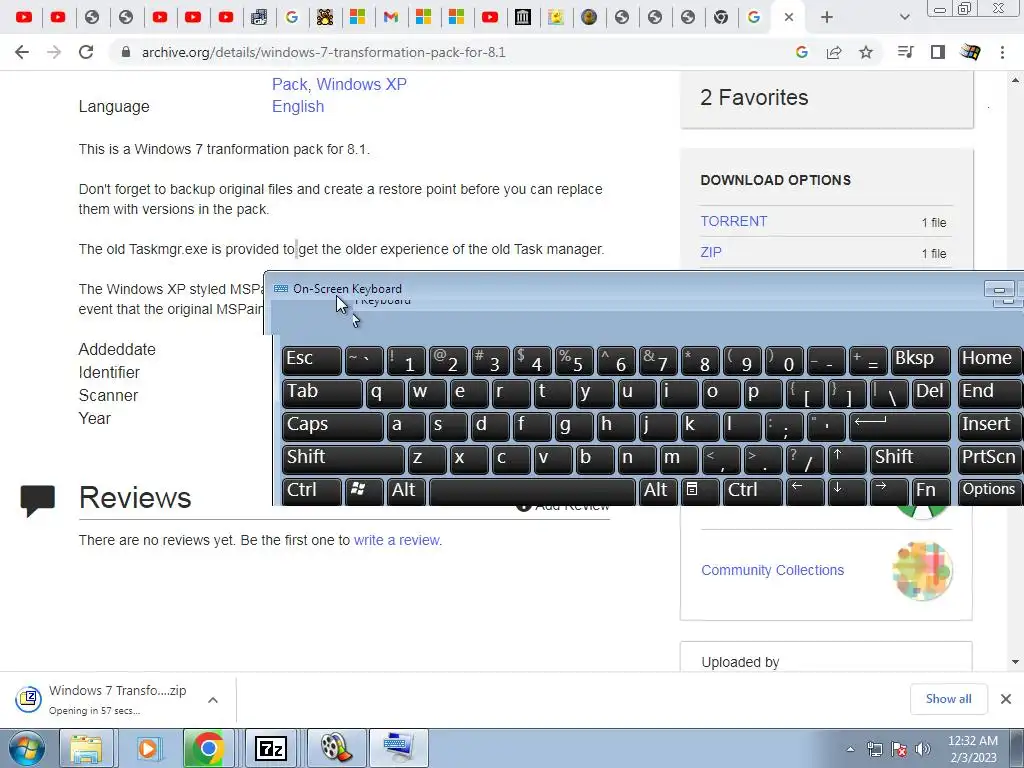Click the Google icon in the address bar
The height and width of the screenshot is (768, 1024).
click(801, 52)
